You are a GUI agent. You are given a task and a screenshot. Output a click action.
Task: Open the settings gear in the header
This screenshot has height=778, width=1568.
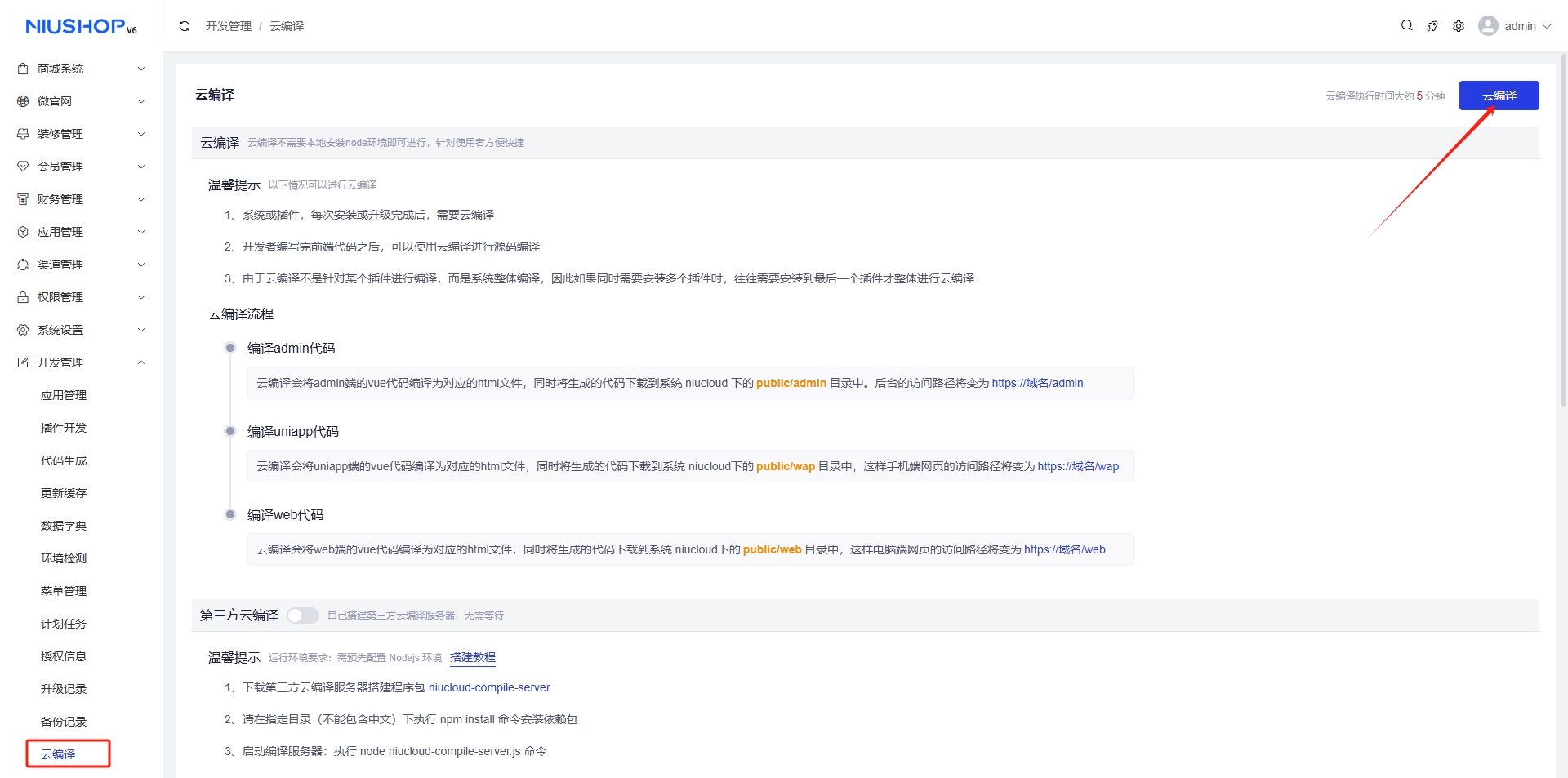[1459, 26]
